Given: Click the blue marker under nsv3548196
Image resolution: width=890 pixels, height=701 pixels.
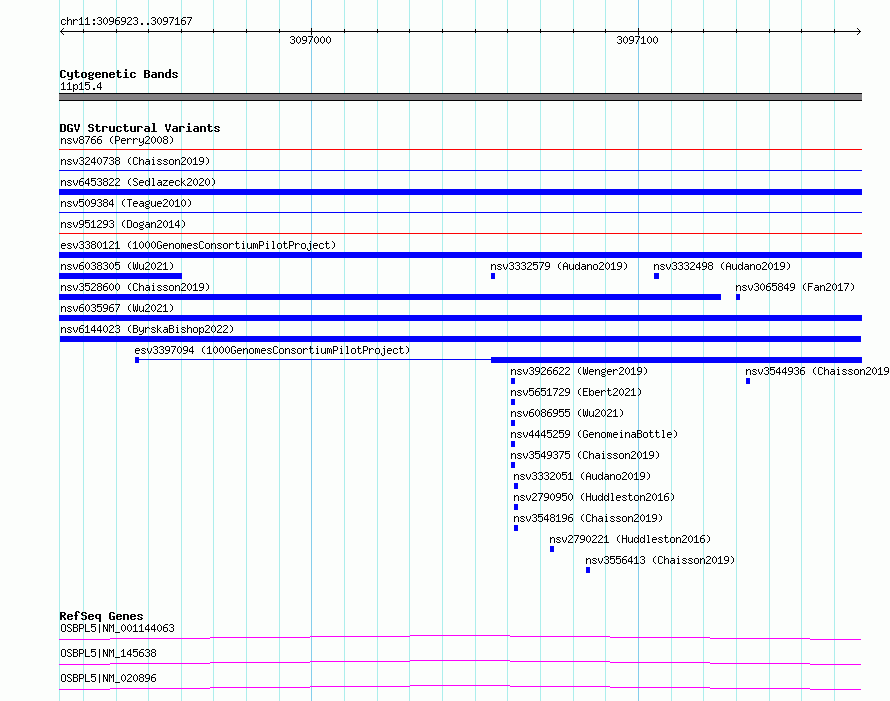Looking at the screenshot, I should coord(515,528).
